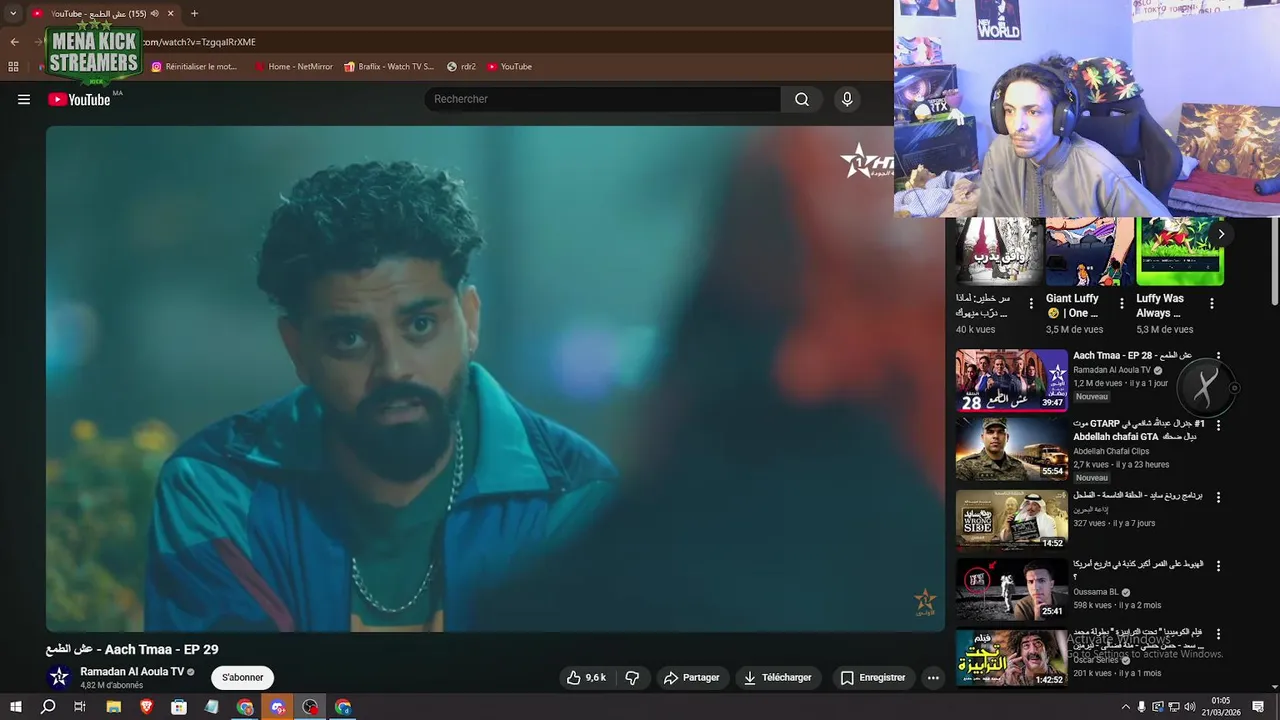This screenshot has height=720, width=1280.
Task: Click the browser address bar URL
Action: [200, 42]
